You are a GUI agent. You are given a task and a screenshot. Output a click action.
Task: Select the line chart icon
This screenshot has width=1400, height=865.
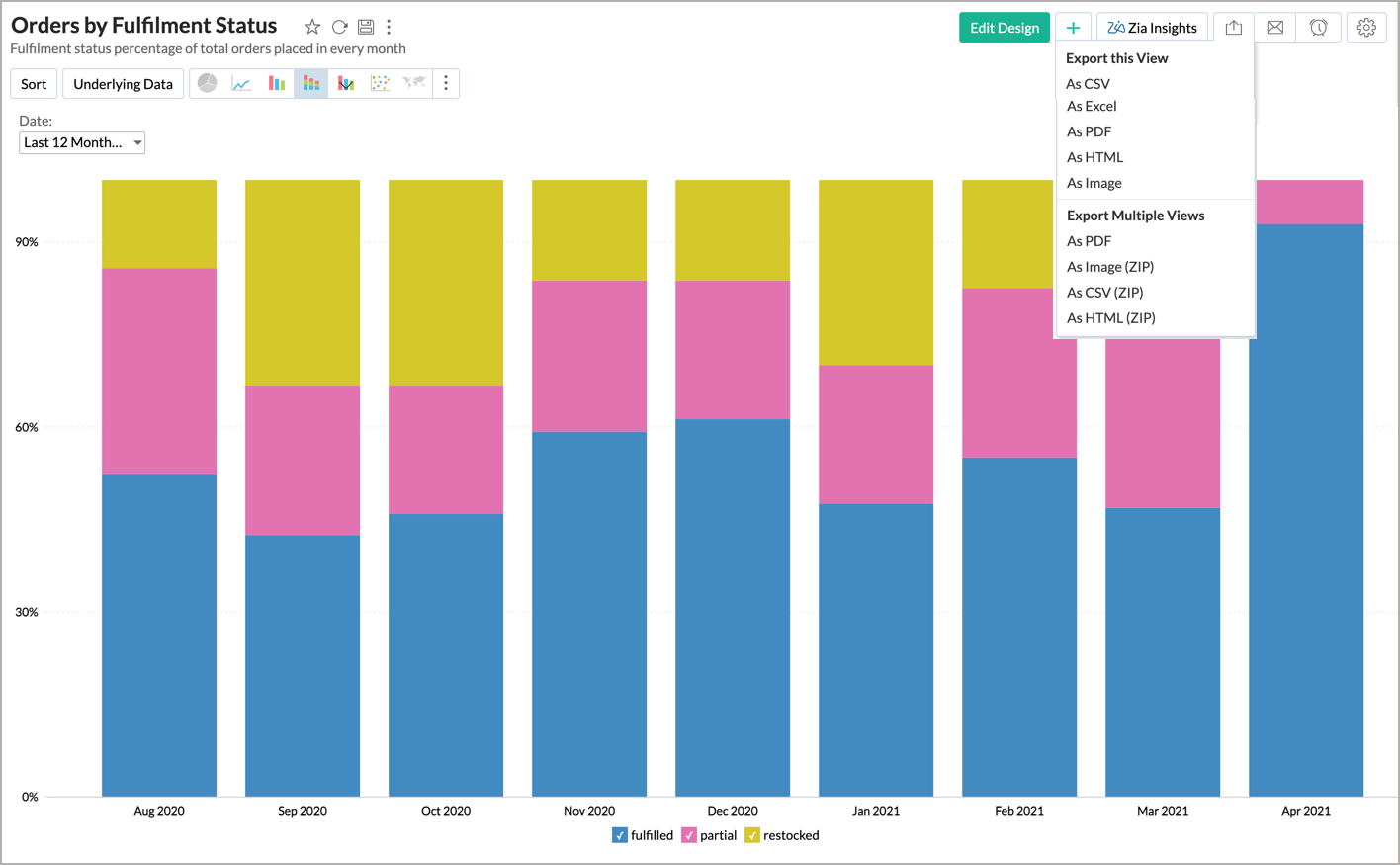241,84
